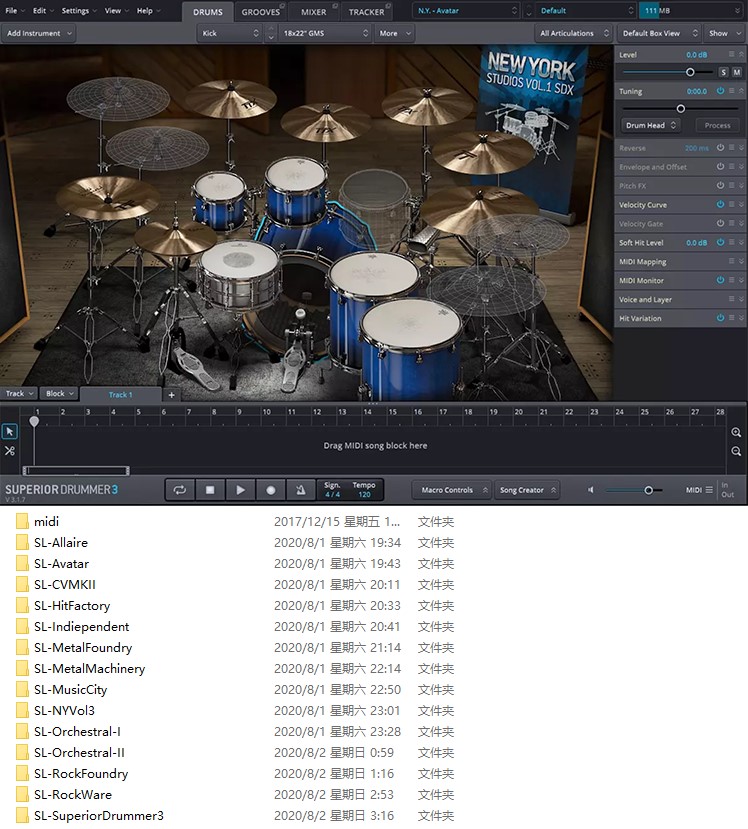
Task: Open the Add Instrument dropdown
Action: pyautogui.click(x=38, y=33)
